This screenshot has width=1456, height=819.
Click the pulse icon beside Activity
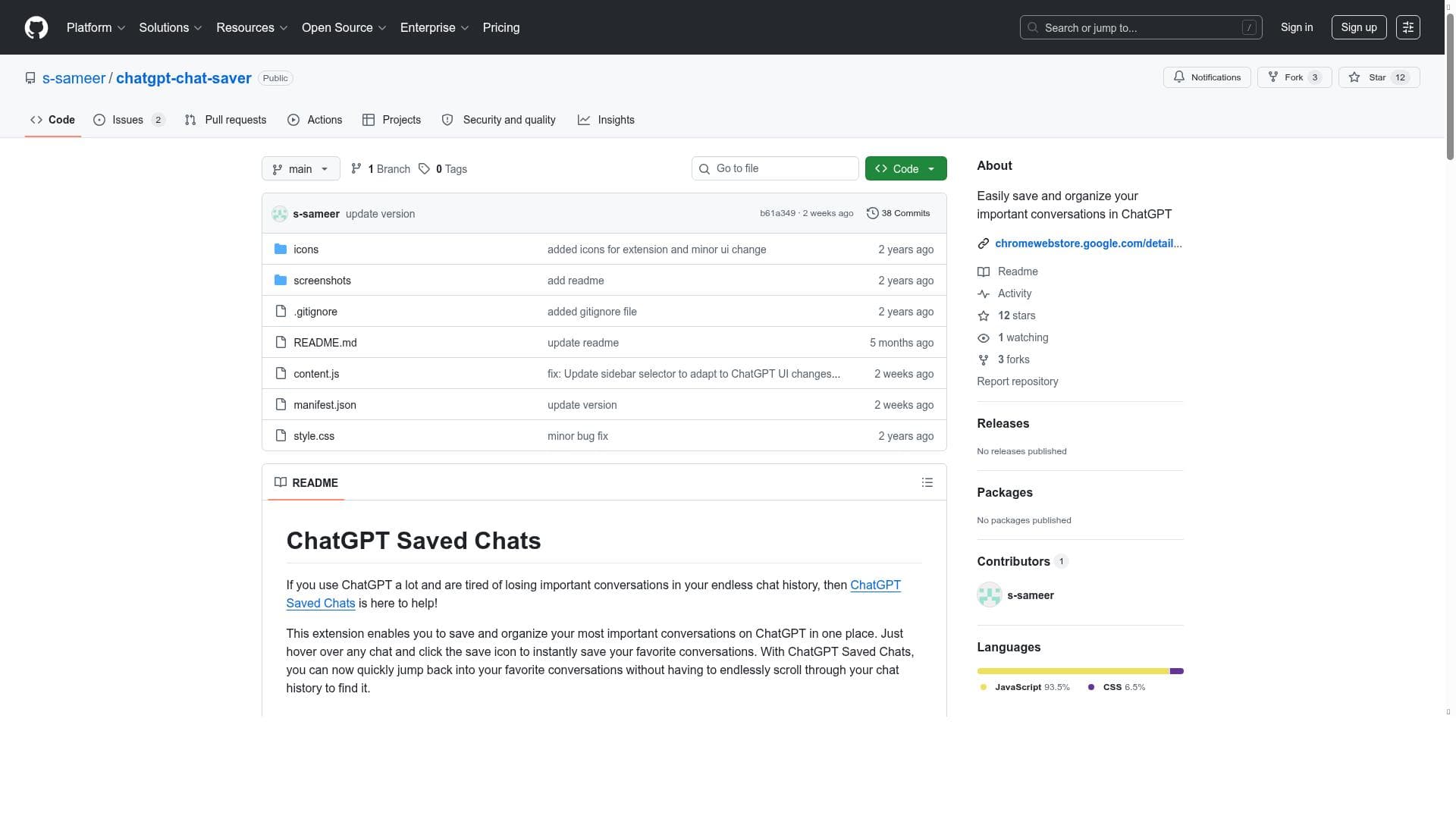point(984,293)
